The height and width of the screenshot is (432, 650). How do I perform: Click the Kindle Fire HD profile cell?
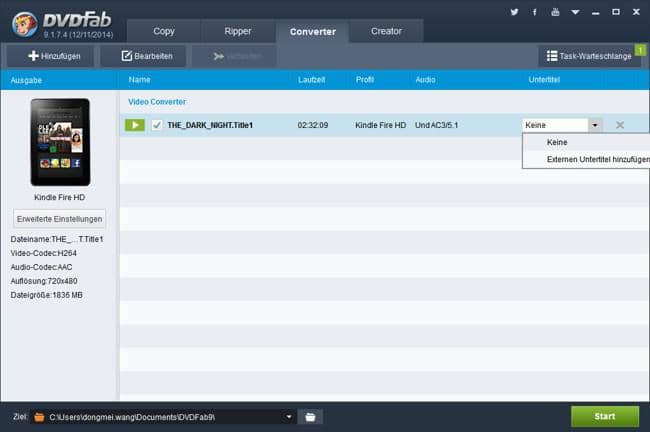coord(380,125)
